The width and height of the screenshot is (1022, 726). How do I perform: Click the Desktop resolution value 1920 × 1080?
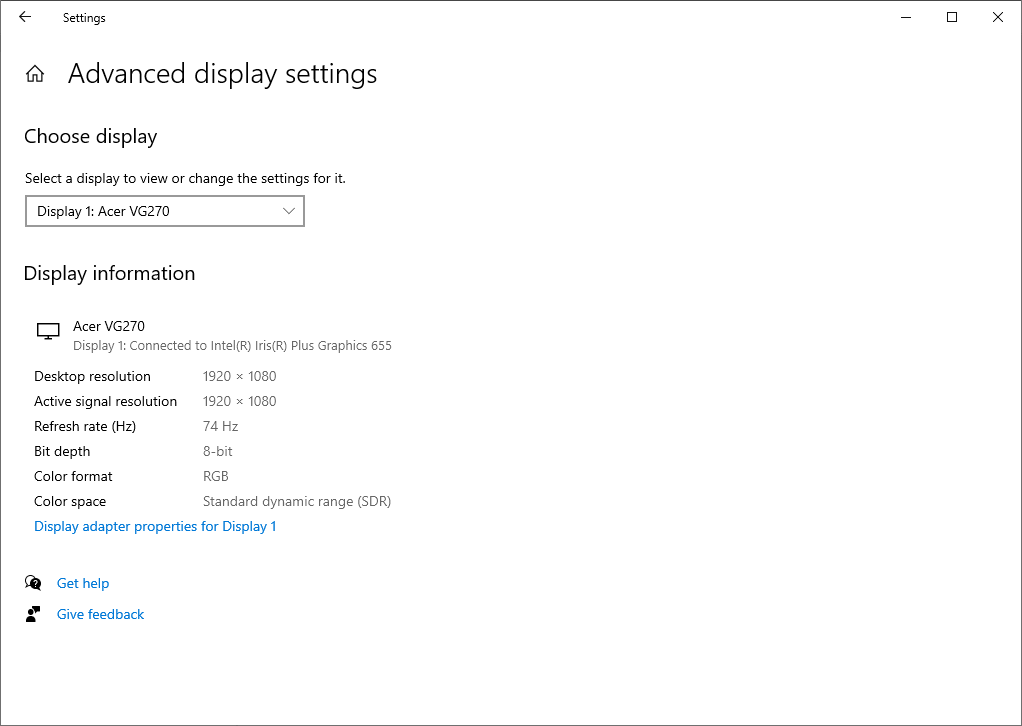[239, 376]
